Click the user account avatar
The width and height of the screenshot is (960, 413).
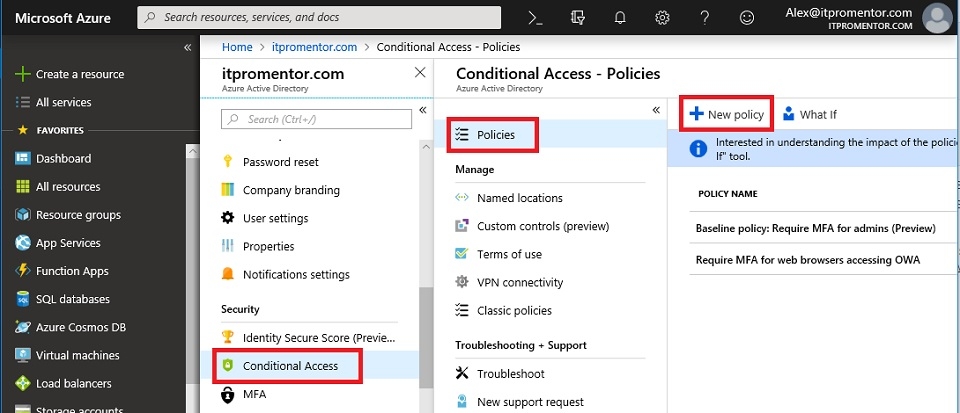[937, 18]
